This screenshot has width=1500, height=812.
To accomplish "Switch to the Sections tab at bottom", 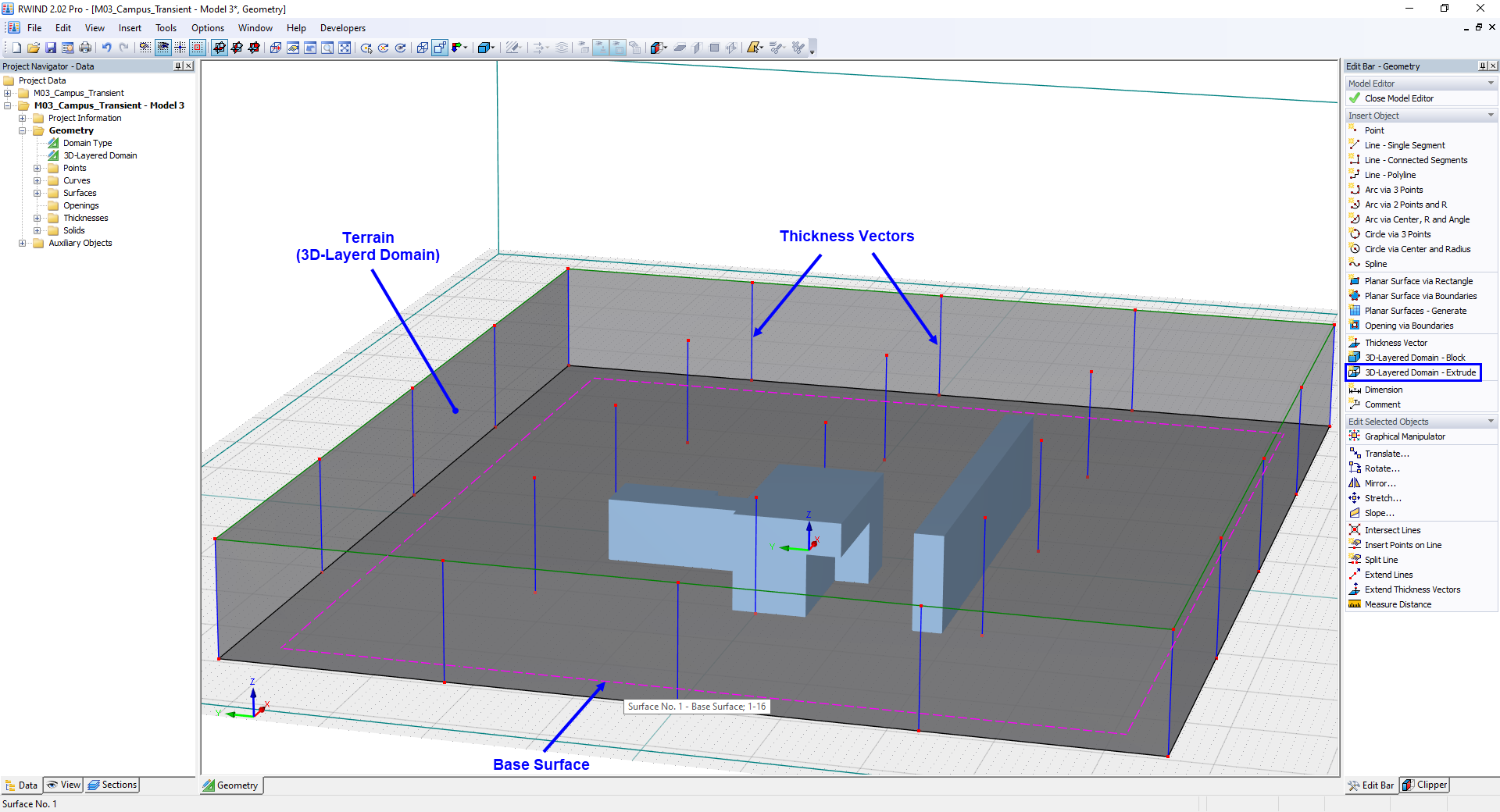I will click(x=112, y=785).
